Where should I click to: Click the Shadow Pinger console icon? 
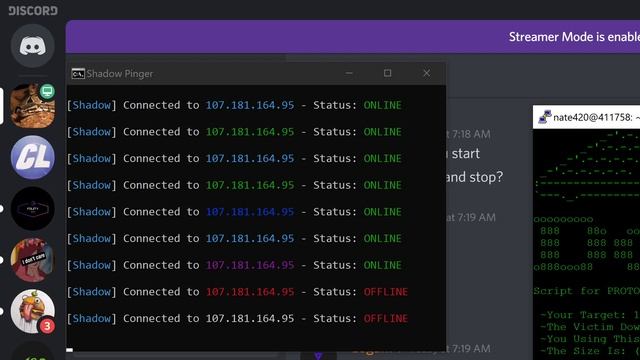click(78, 74)
